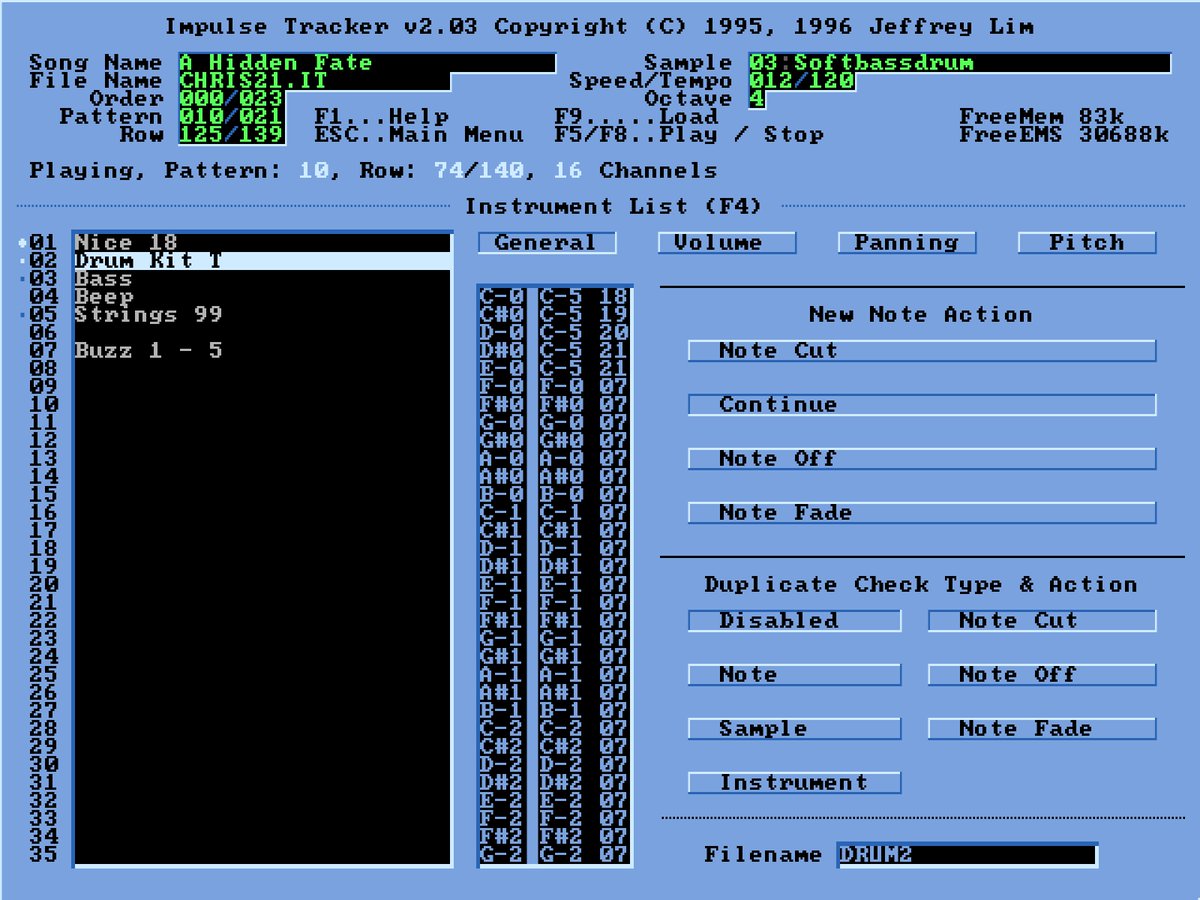This screenshot has width=1200, height=900.
Task: Select instrument 02 Drum Kit T
Action: point(262,261)
